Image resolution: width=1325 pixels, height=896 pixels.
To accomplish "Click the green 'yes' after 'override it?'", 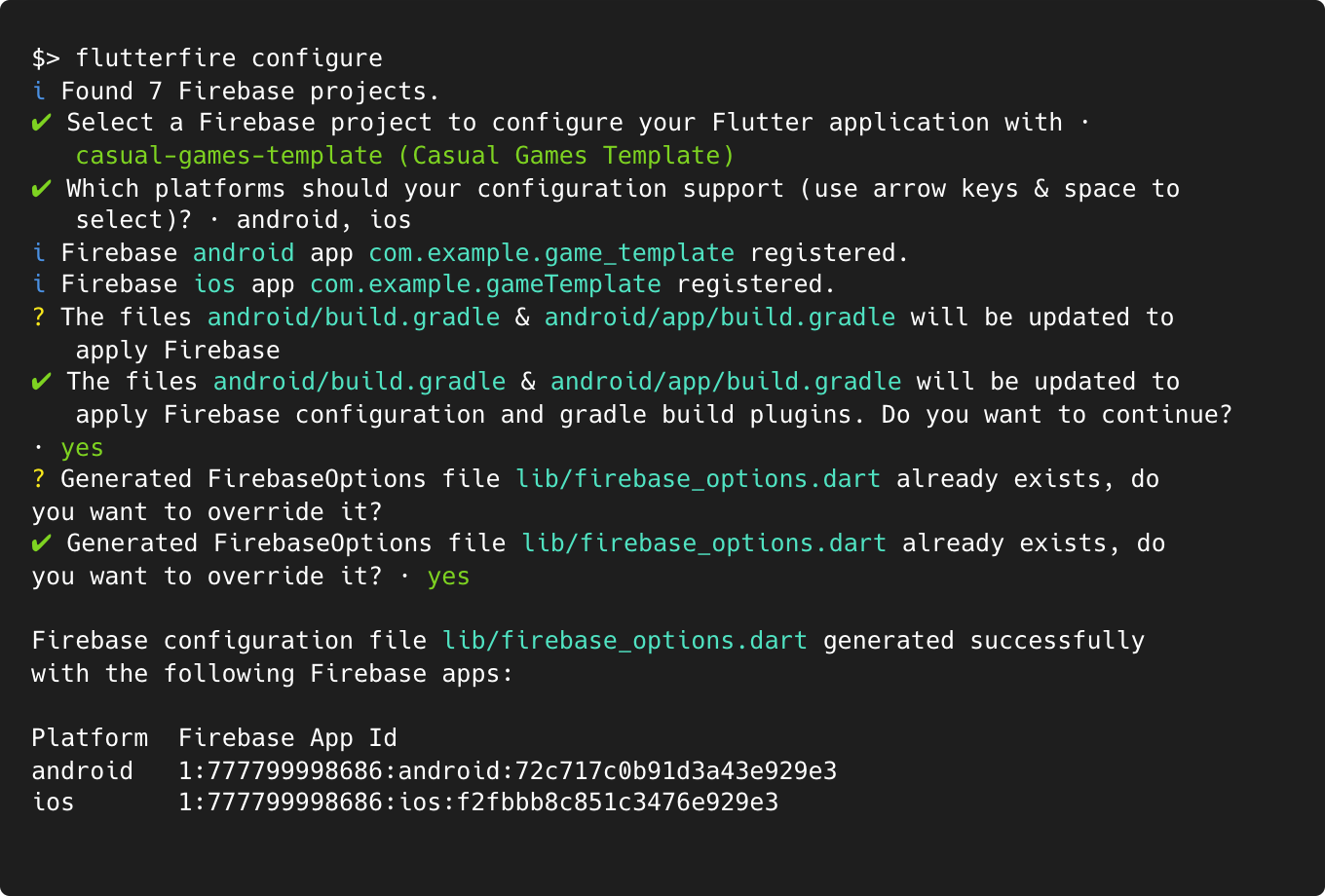I will tap(448, 577).
